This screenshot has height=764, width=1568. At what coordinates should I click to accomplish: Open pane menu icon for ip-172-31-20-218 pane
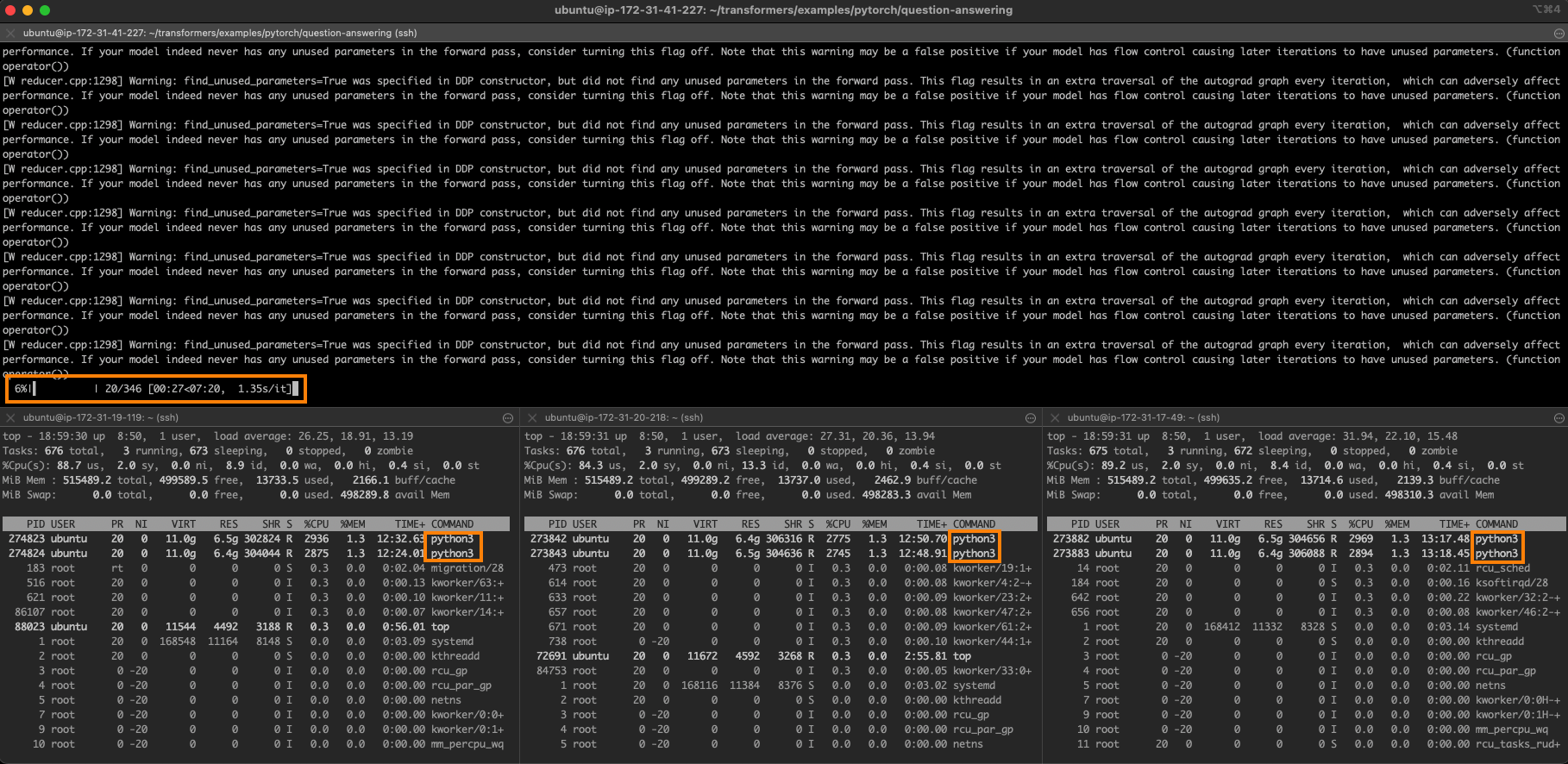pos(1030,417)
